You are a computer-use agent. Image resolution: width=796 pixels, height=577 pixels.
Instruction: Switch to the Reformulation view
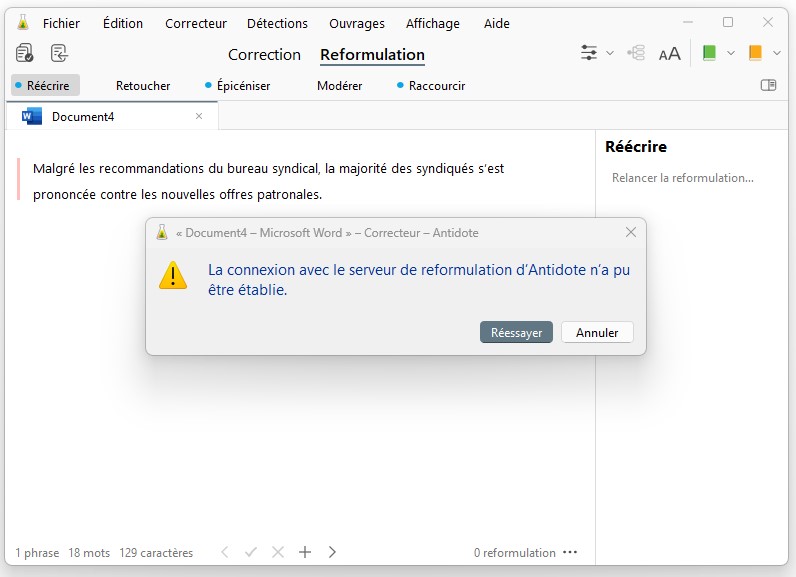pos(373,54)
